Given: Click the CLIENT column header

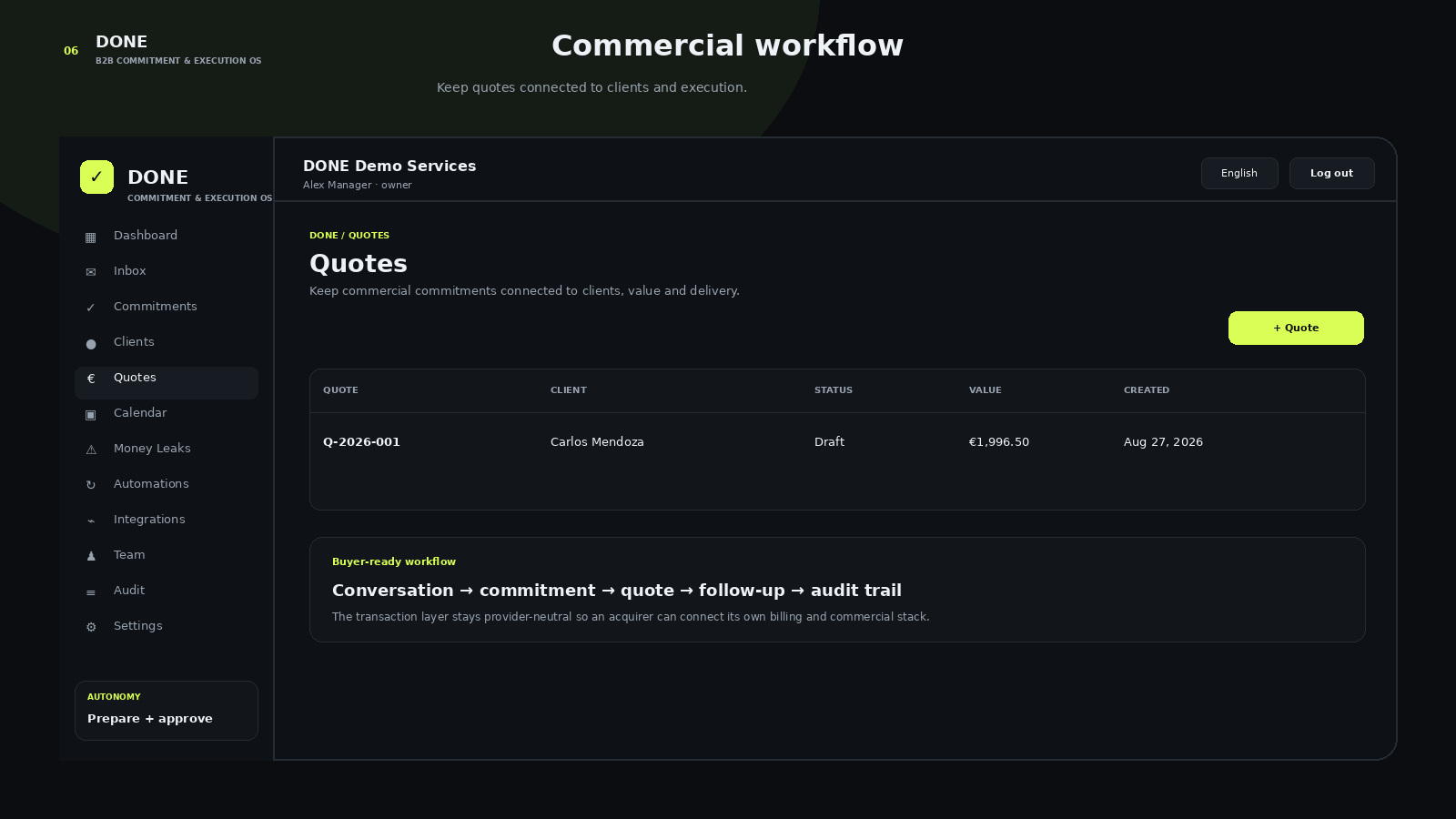Looking at the screenshot, I should tap(569, 390).
